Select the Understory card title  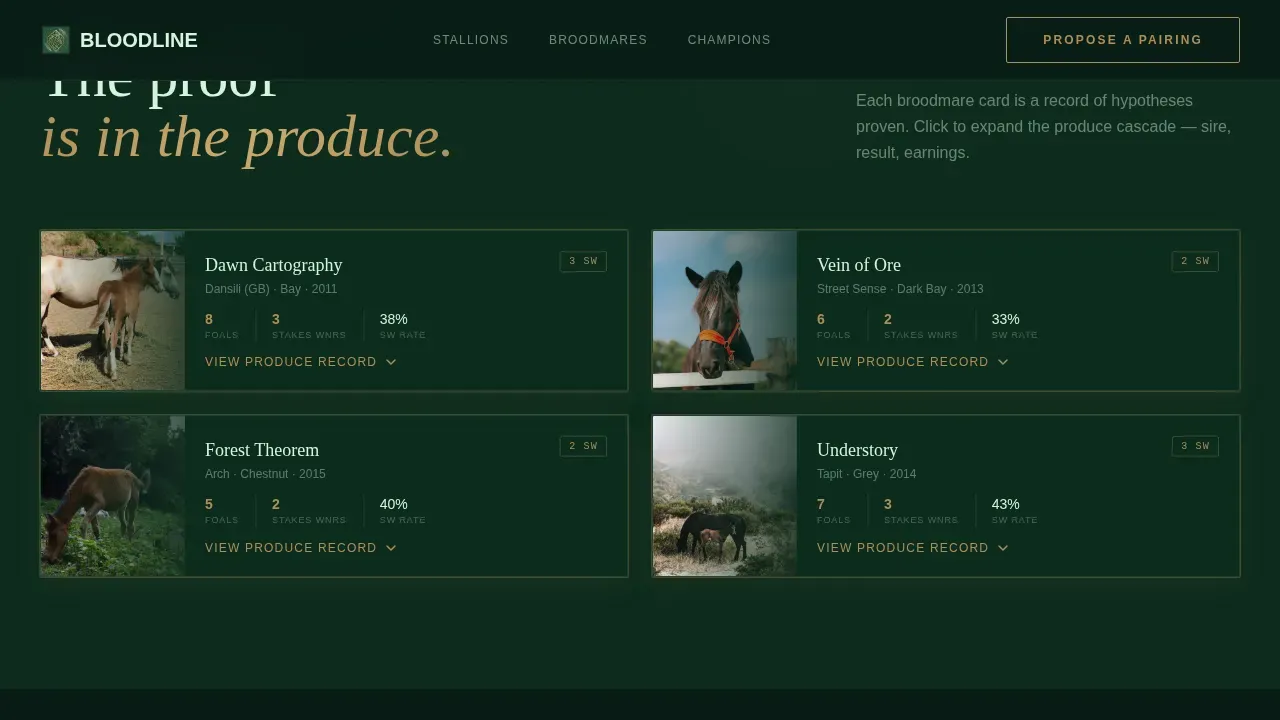tap(857, 450)
